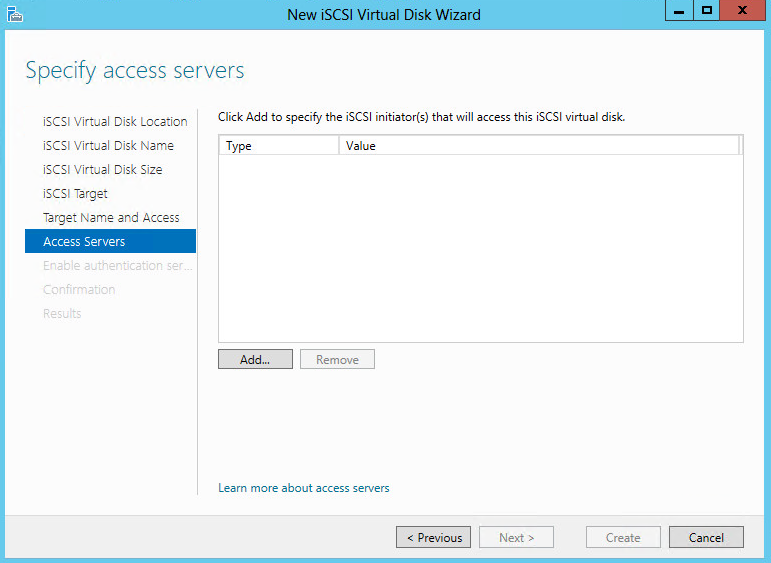Minimize the iSCSI wizard window
771x563 pixels.
coord(677,11)
